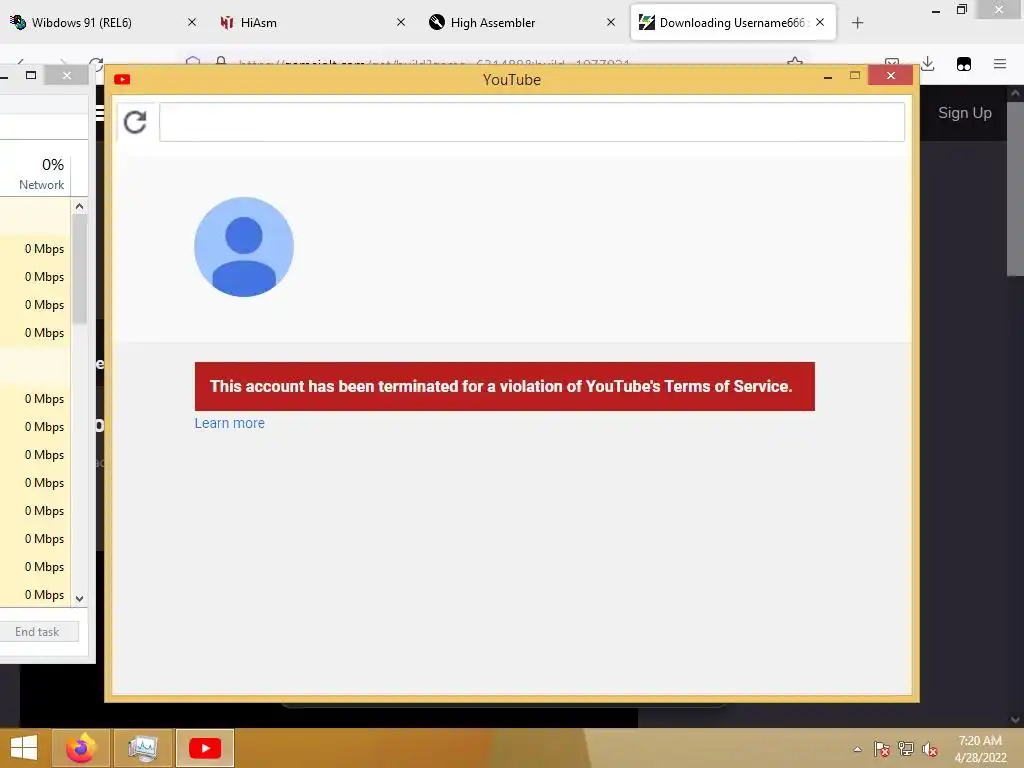Open Firefox downloads panel
Viewport: 1024px width, 768px height.
point(928,63)
